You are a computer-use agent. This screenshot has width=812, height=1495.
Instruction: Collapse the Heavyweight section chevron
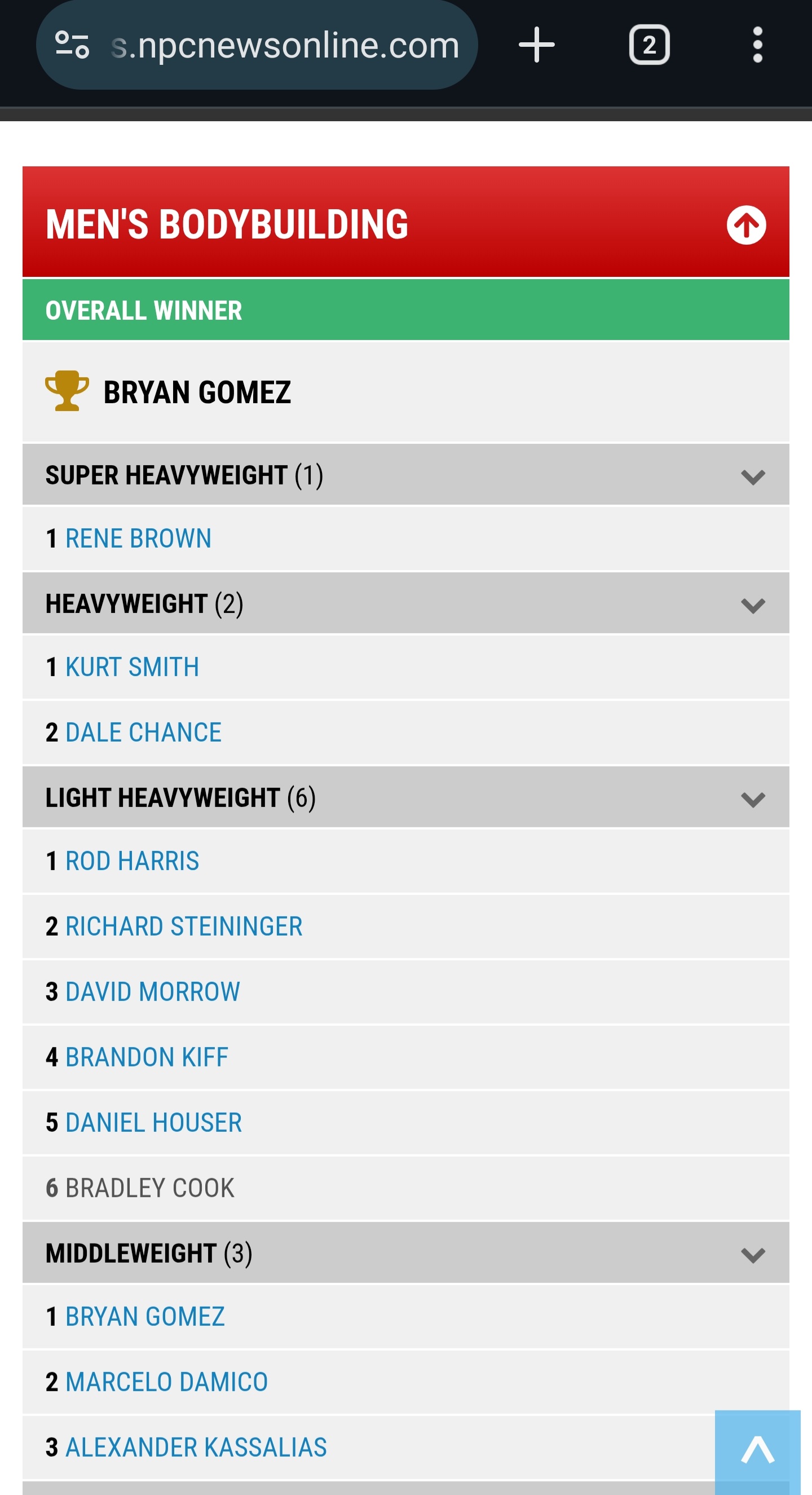tap(753, 606)
